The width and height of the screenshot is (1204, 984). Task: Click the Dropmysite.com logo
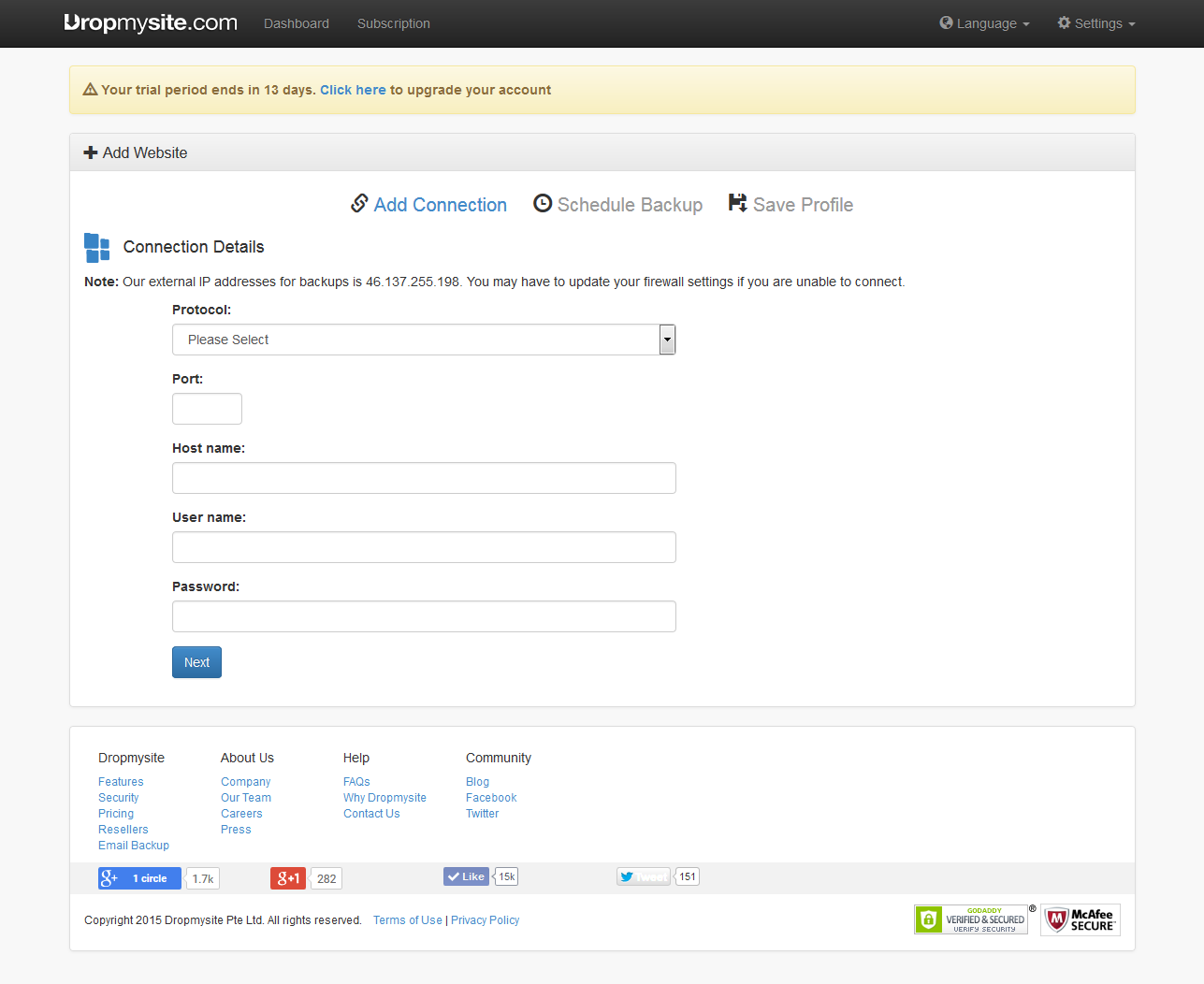(151, 22)
